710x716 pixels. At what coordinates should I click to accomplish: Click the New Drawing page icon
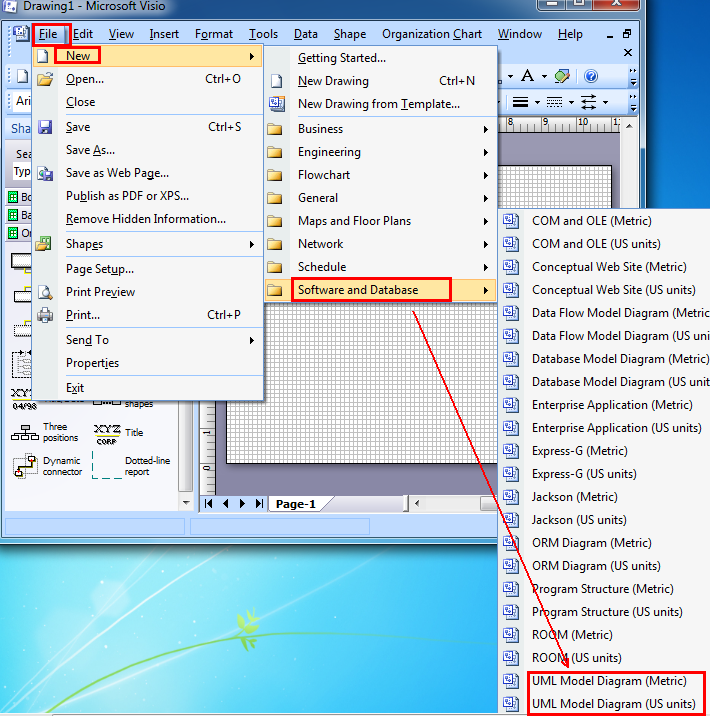click(x=276, y=81)
